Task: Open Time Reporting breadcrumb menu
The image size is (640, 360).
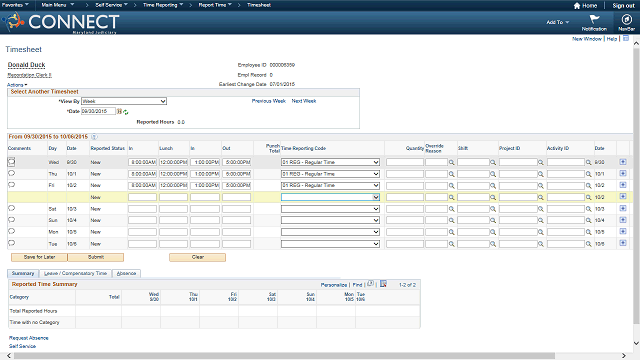Action: pyautogui.click(x=163, y=5)
